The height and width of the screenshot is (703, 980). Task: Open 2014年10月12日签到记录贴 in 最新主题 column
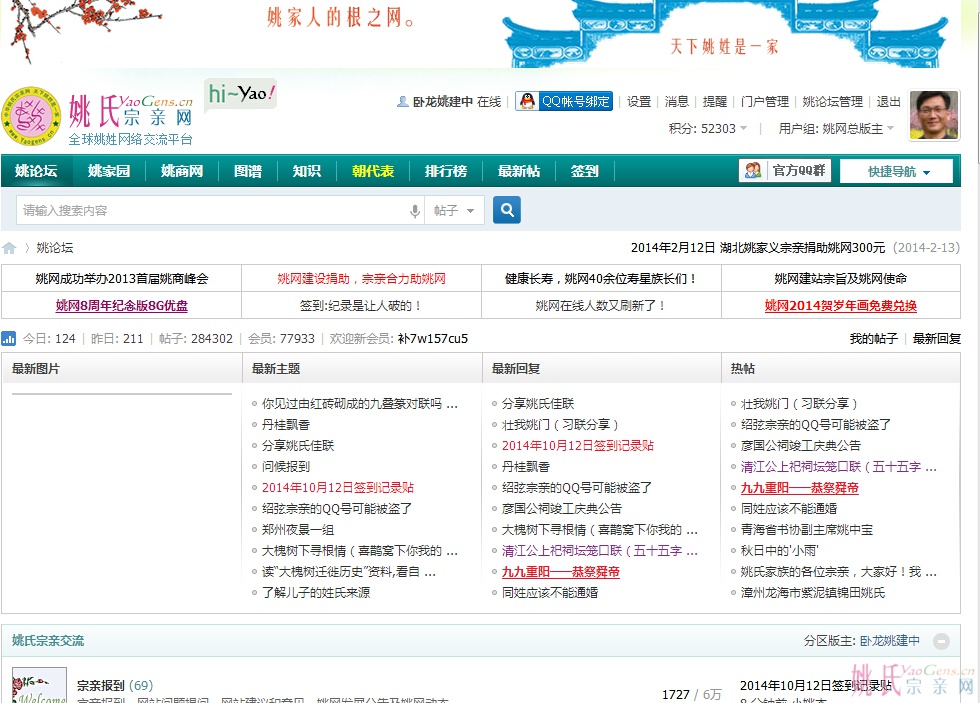pyautogui.click(x=338, y=488)
